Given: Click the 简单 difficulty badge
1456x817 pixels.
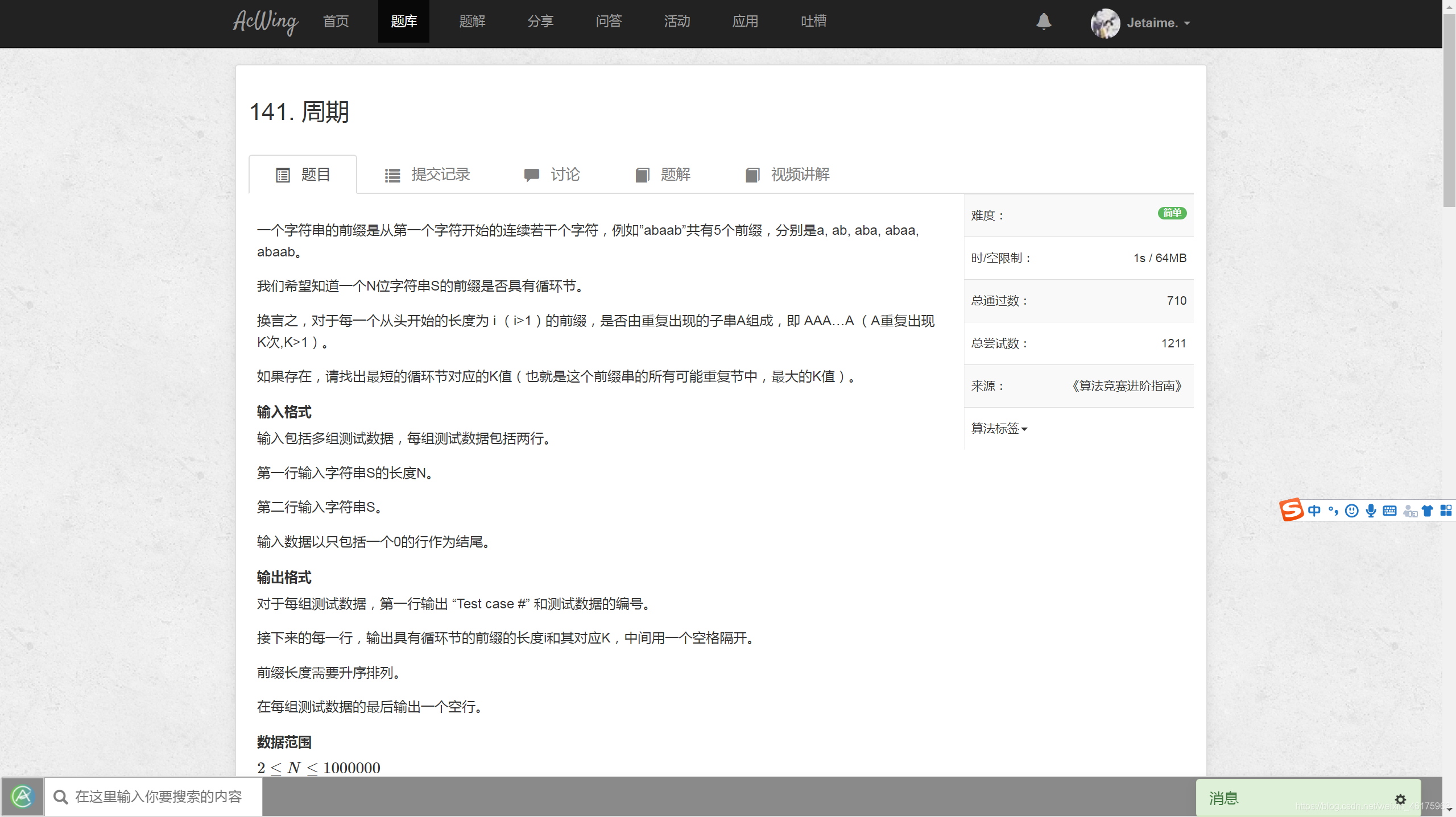Looking at the screenshot, I should tap(1172, 213).
